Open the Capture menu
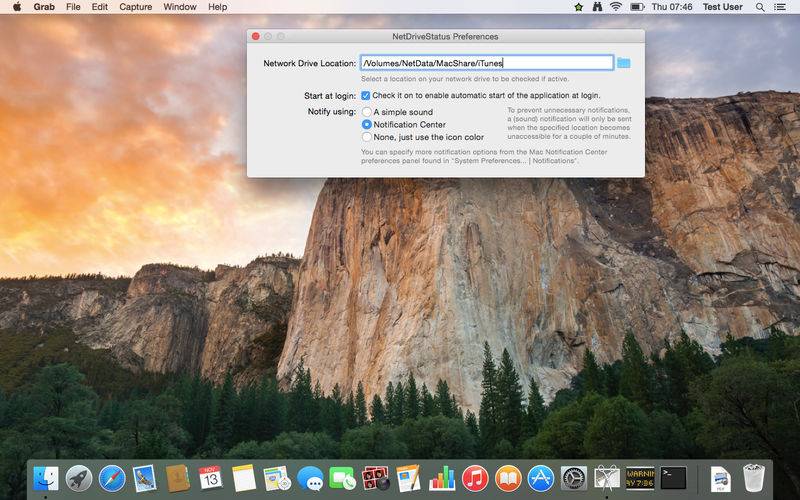800x500 pixels. 135,7
